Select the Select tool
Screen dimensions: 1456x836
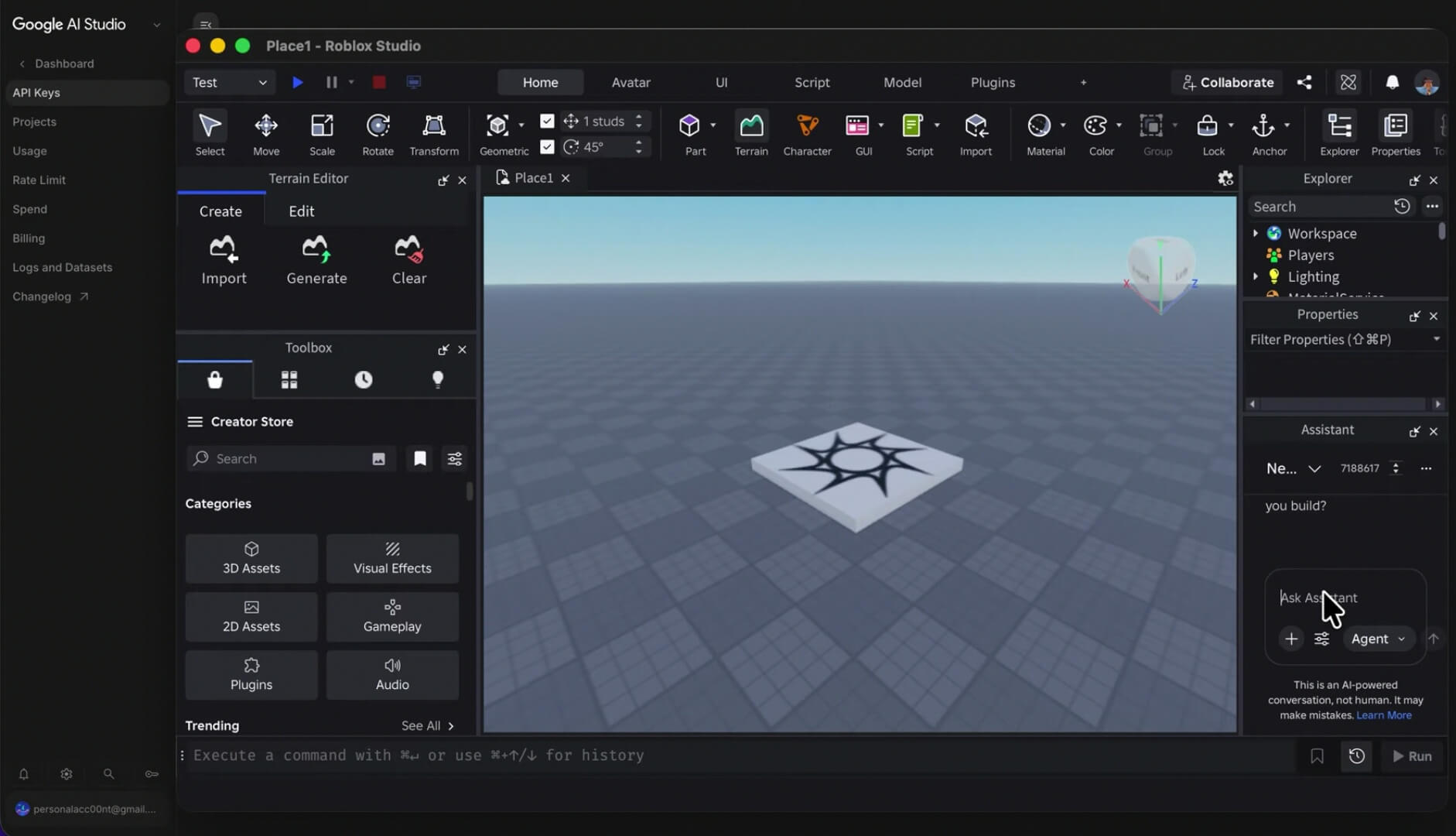pyautogui.click(x=210, y=133)
